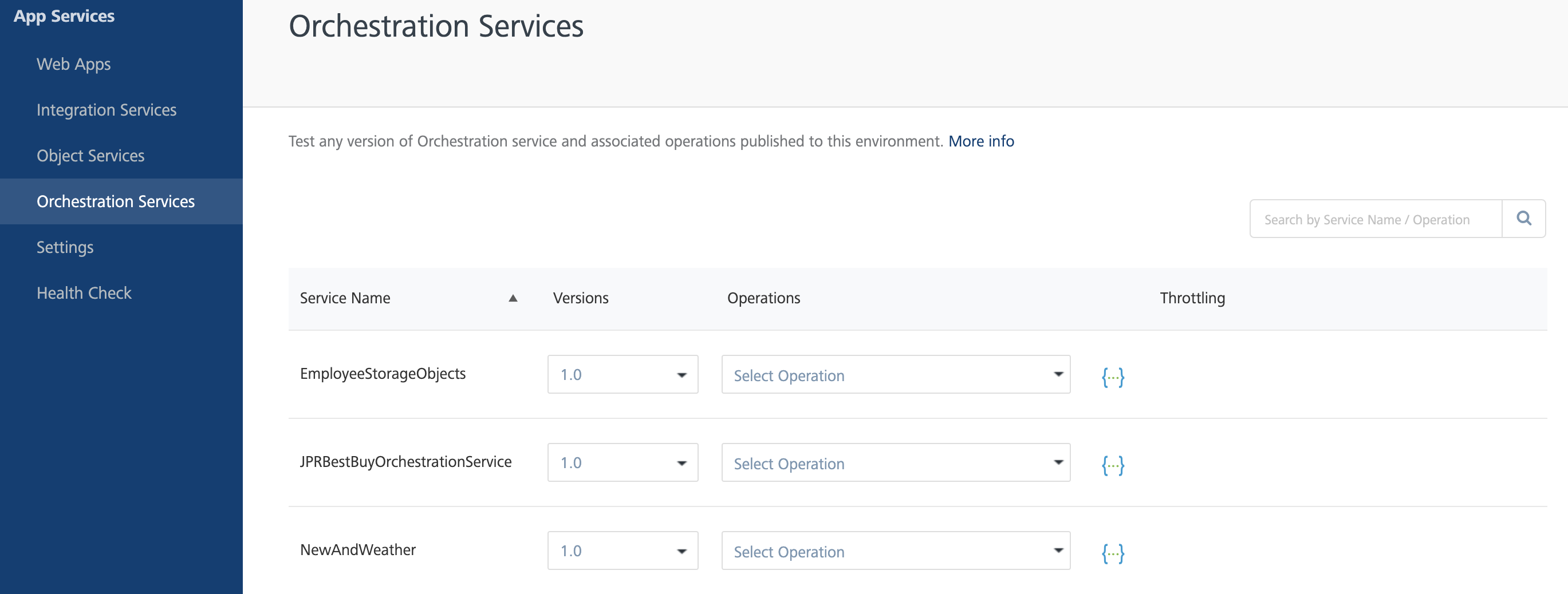
Task: Open JSON braces icon for NewAndWeather
Action: tap(1113, 553)
